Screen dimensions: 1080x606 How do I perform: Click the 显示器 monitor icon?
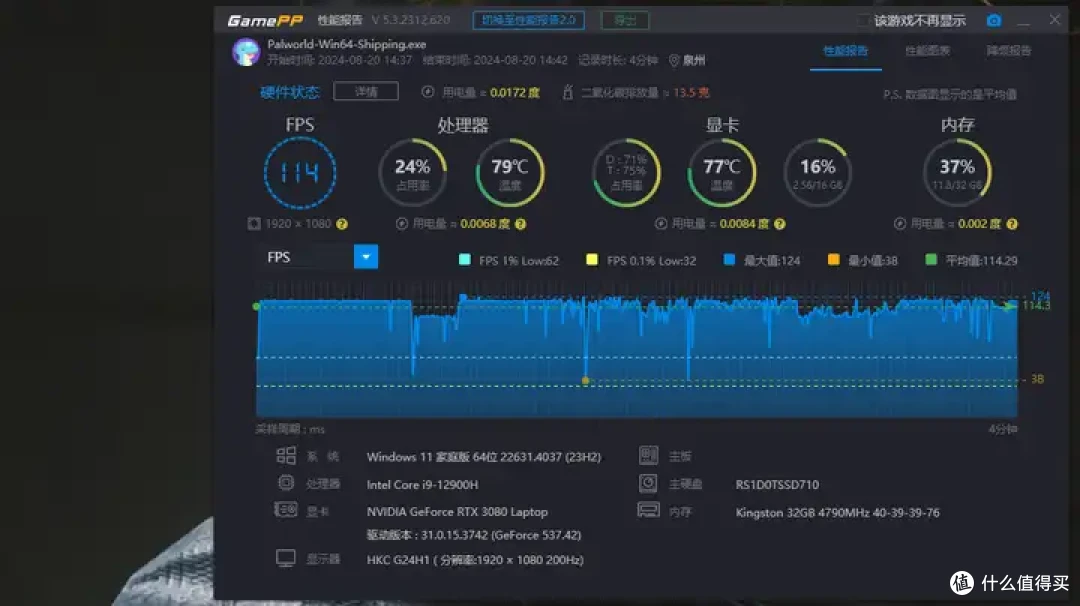click(x=286, y=558)
